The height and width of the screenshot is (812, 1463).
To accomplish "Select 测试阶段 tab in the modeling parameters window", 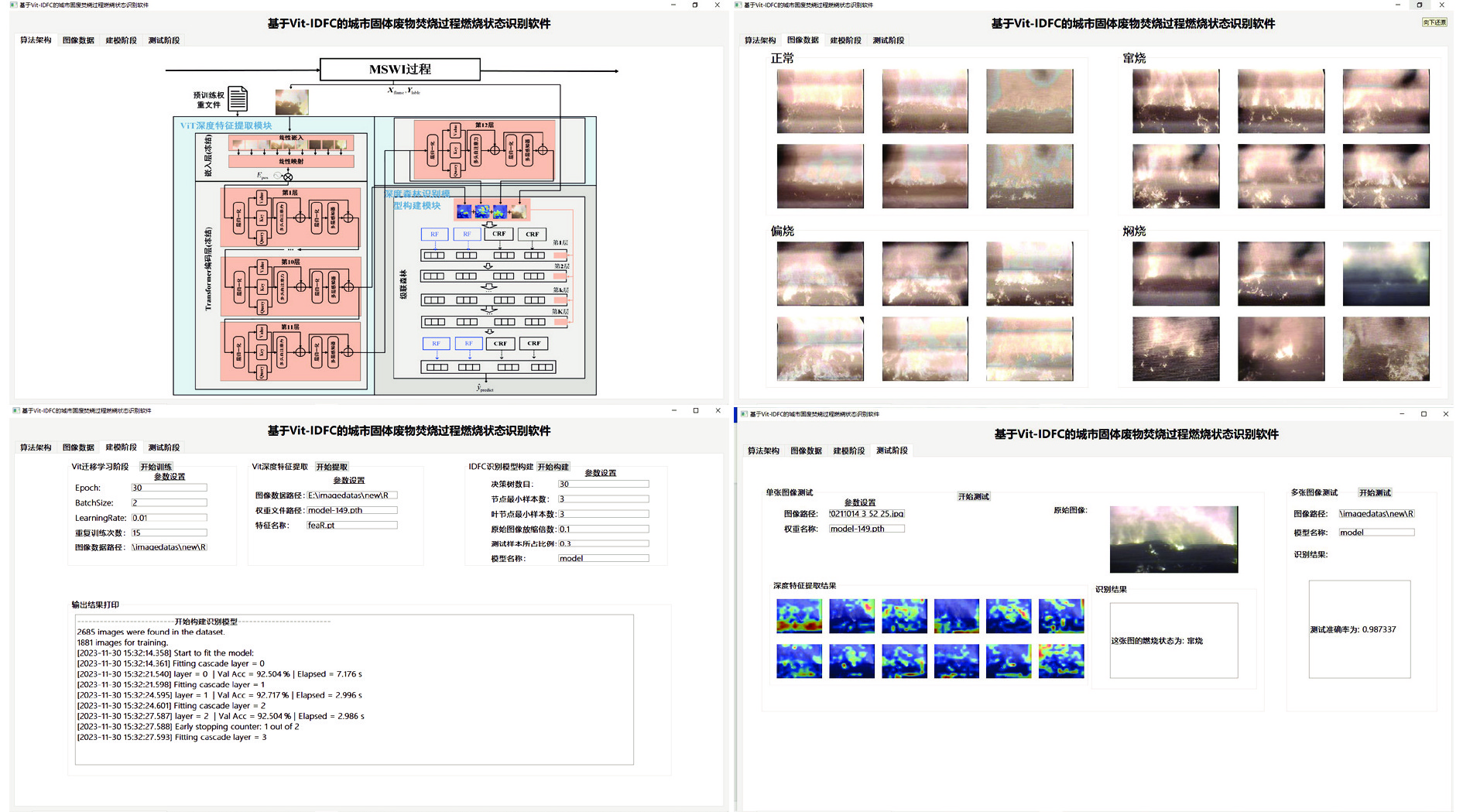I will pyautogui.click(x=163, y=447).
